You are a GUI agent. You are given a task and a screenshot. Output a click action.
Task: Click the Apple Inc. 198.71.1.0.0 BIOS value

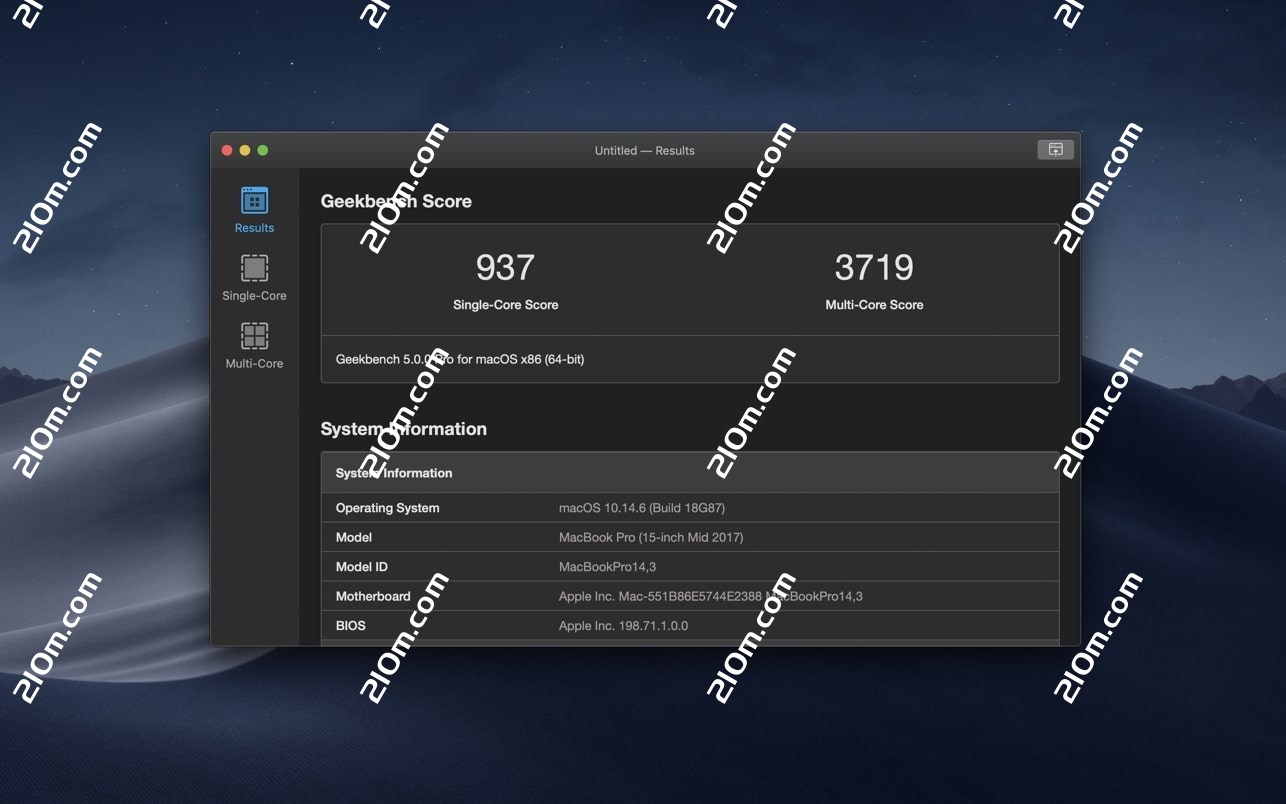pyautogui.click(x=623, y=626)
